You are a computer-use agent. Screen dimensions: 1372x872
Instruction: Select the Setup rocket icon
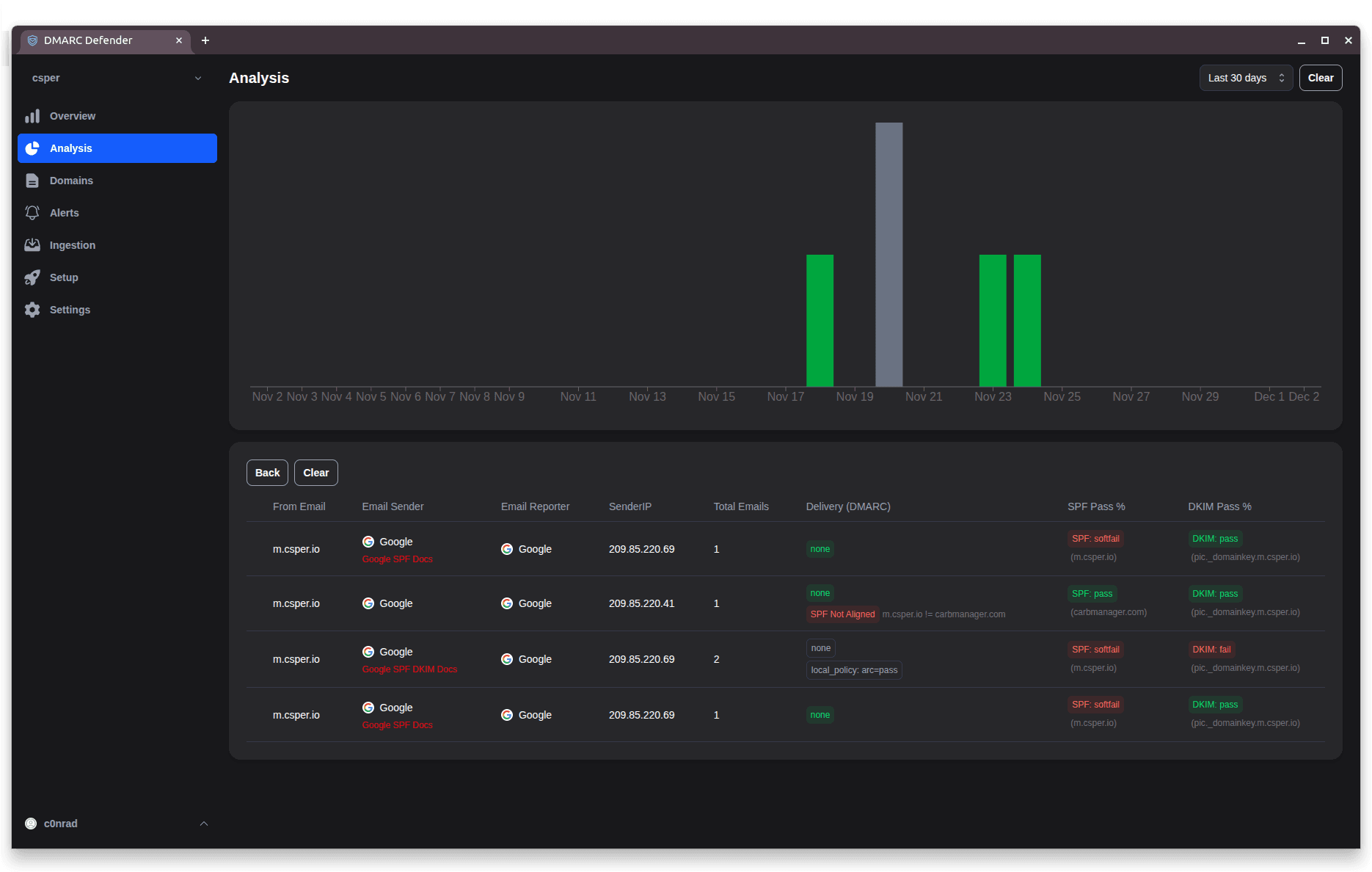click(x=32, y=277)
